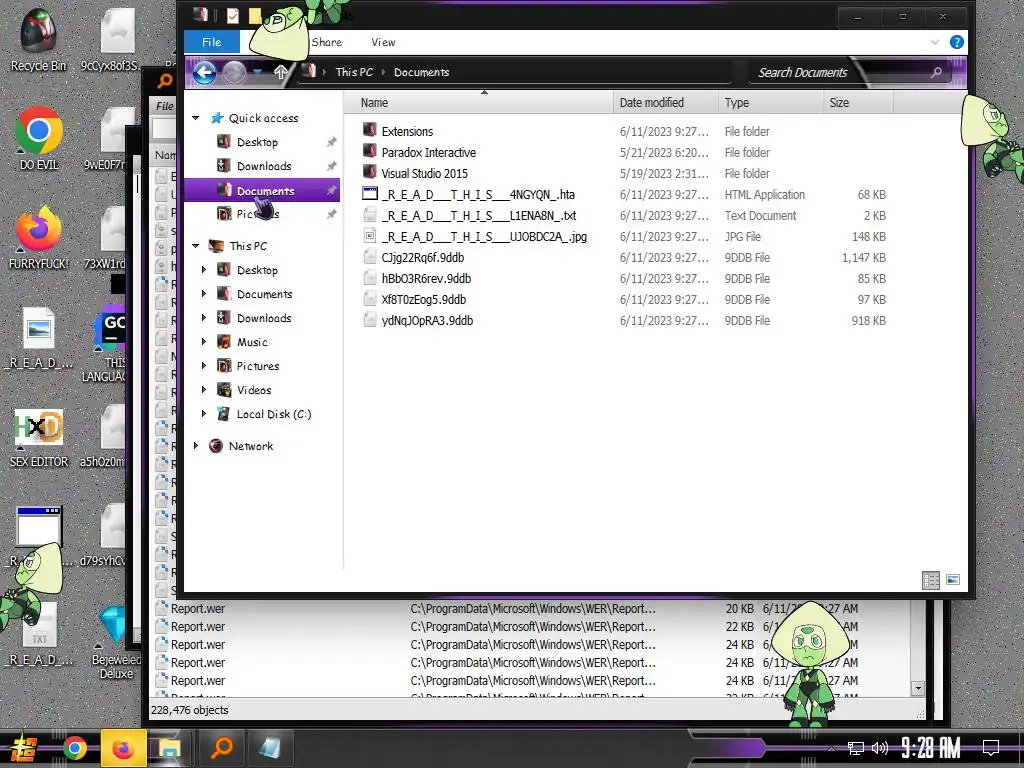Sort by Date modified column header
Screen dimensions: 1024x768
pos(665,103)
